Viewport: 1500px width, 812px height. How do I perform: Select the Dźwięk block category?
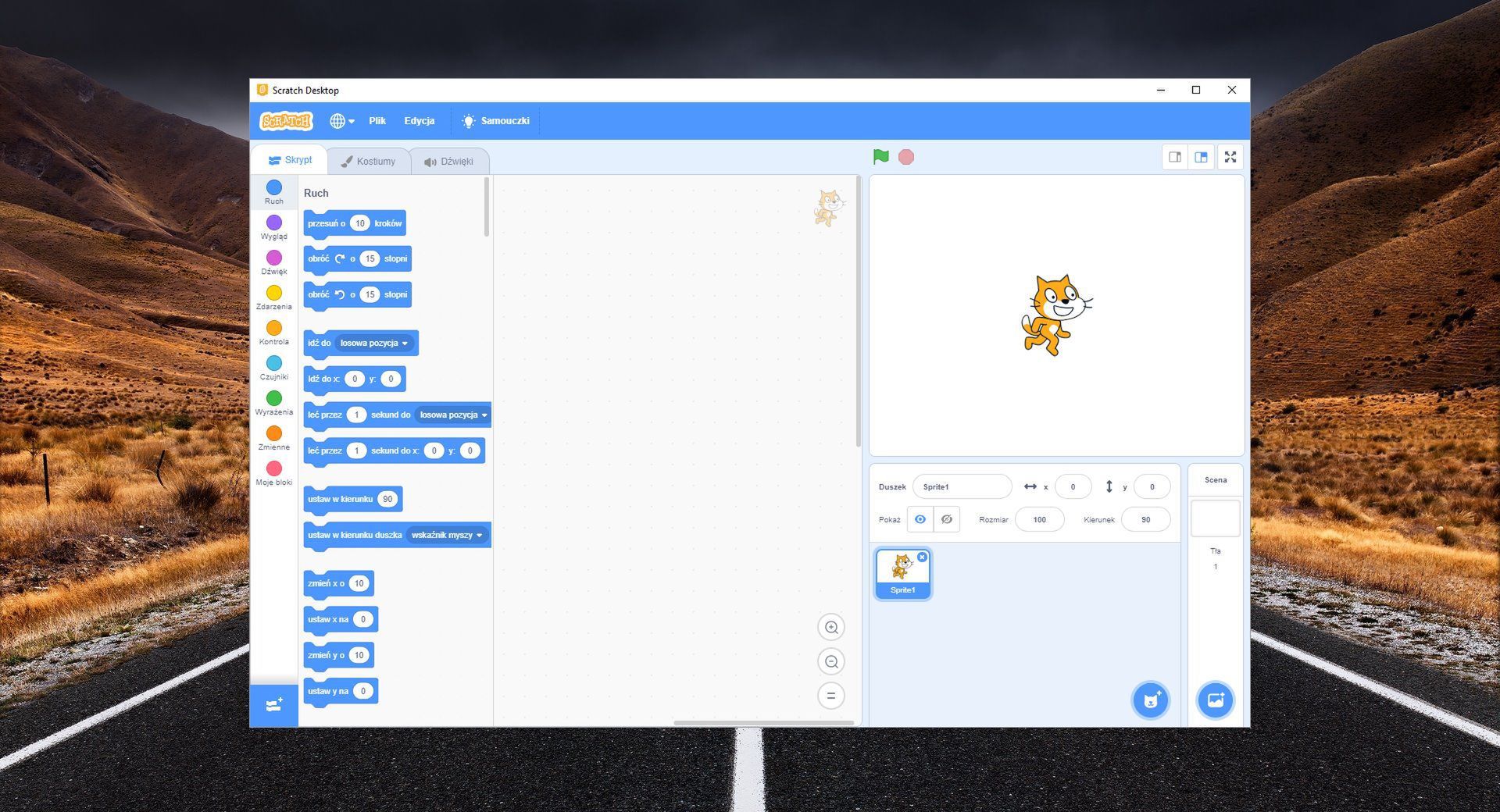coord(274,263)
